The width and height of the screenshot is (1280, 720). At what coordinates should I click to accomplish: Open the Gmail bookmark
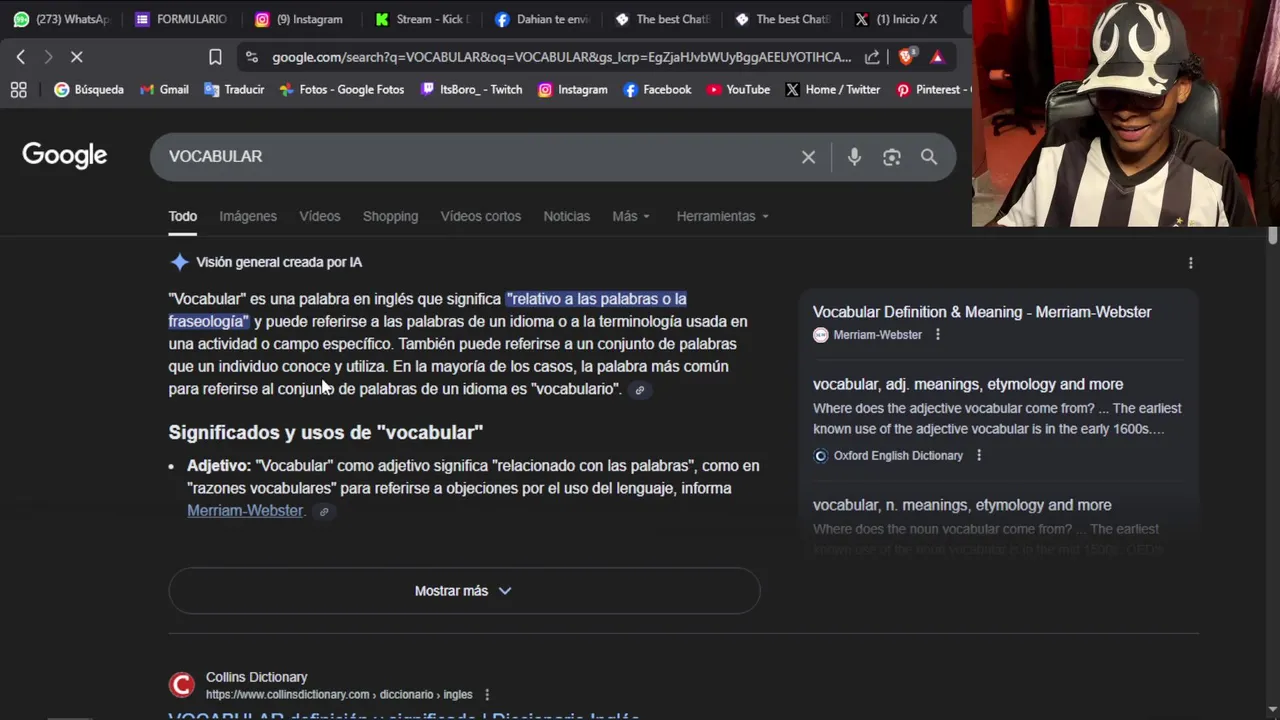point(164,90)
